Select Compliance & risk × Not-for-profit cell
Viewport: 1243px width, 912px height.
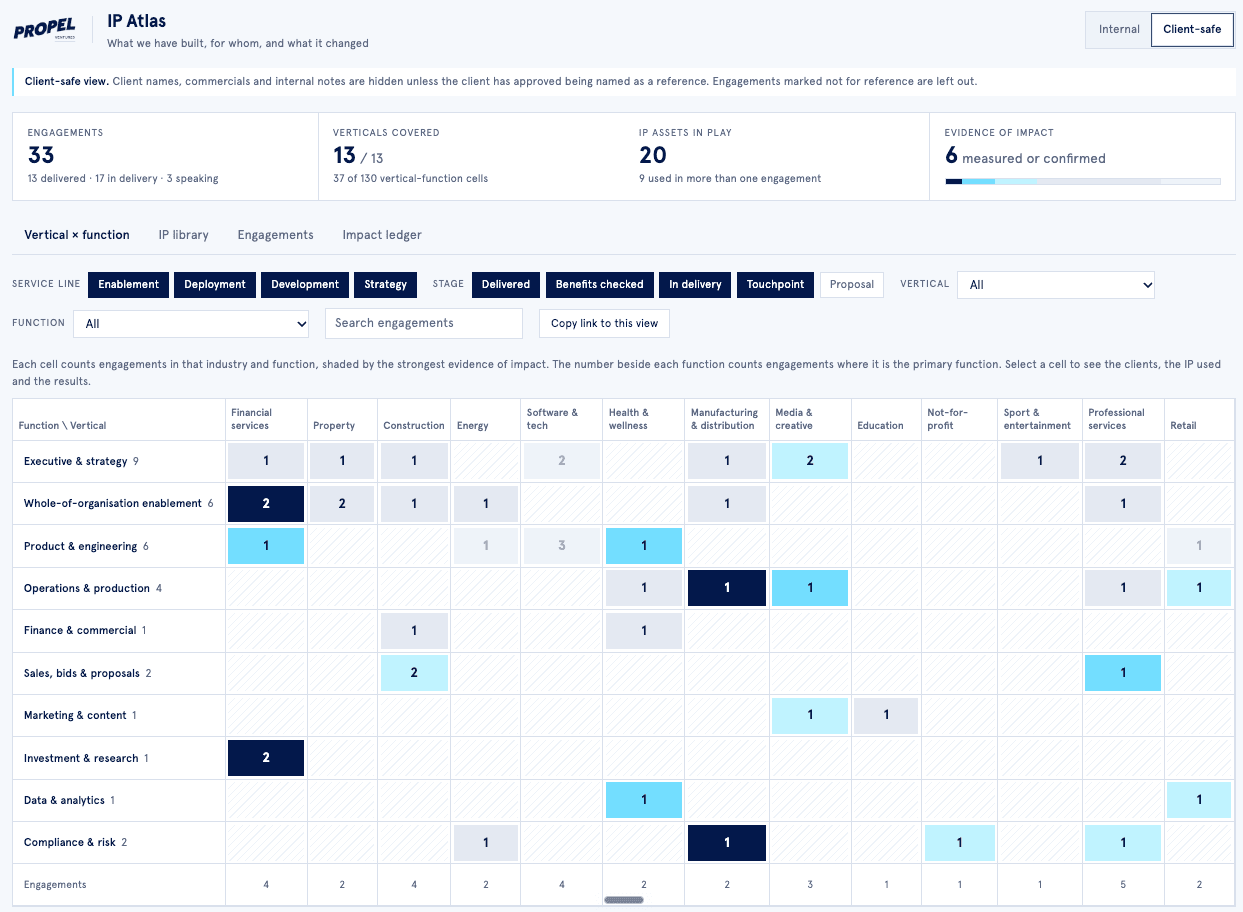pos(960,842)
